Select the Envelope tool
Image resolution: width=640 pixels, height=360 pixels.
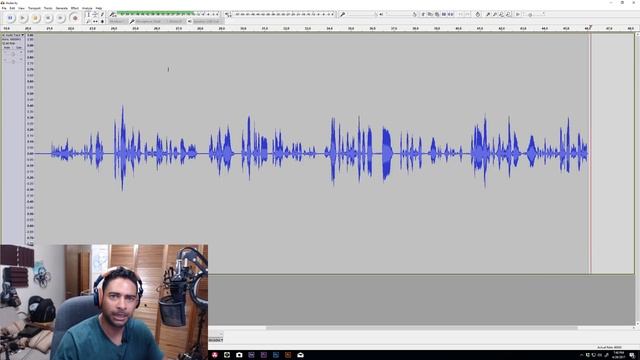click(x=95, y=14)
